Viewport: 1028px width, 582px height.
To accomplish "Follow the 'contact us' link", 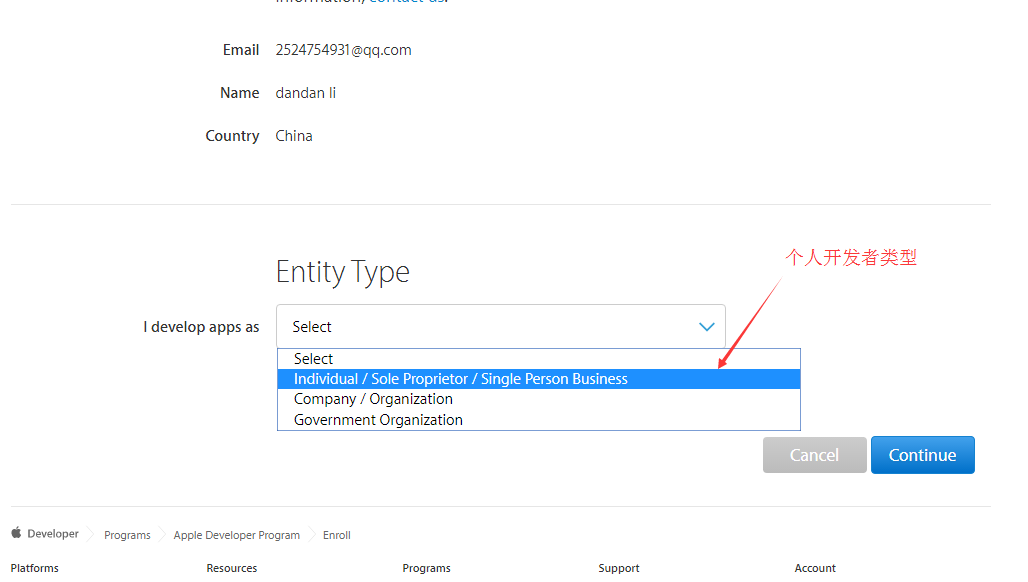I will (x=405, y=2).
